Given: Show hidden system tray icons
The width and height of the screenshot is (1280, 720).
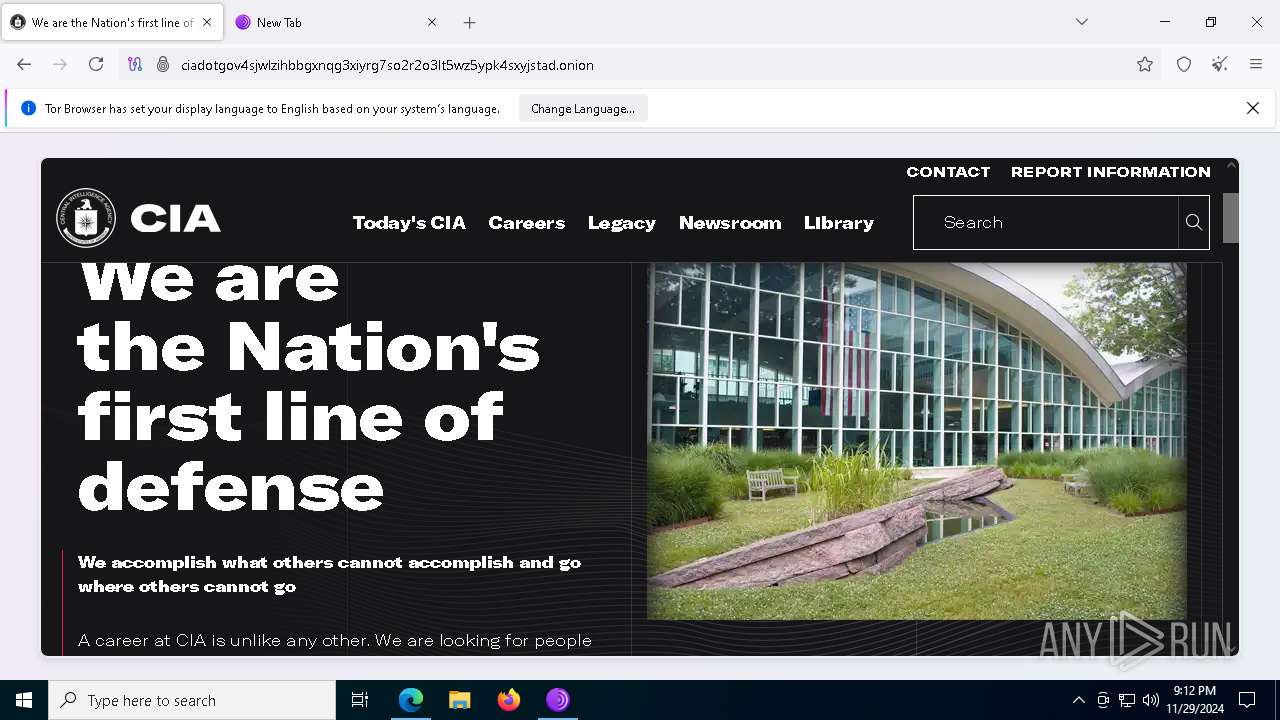Looking at the screenshot, I should [x=1078, y=700].
